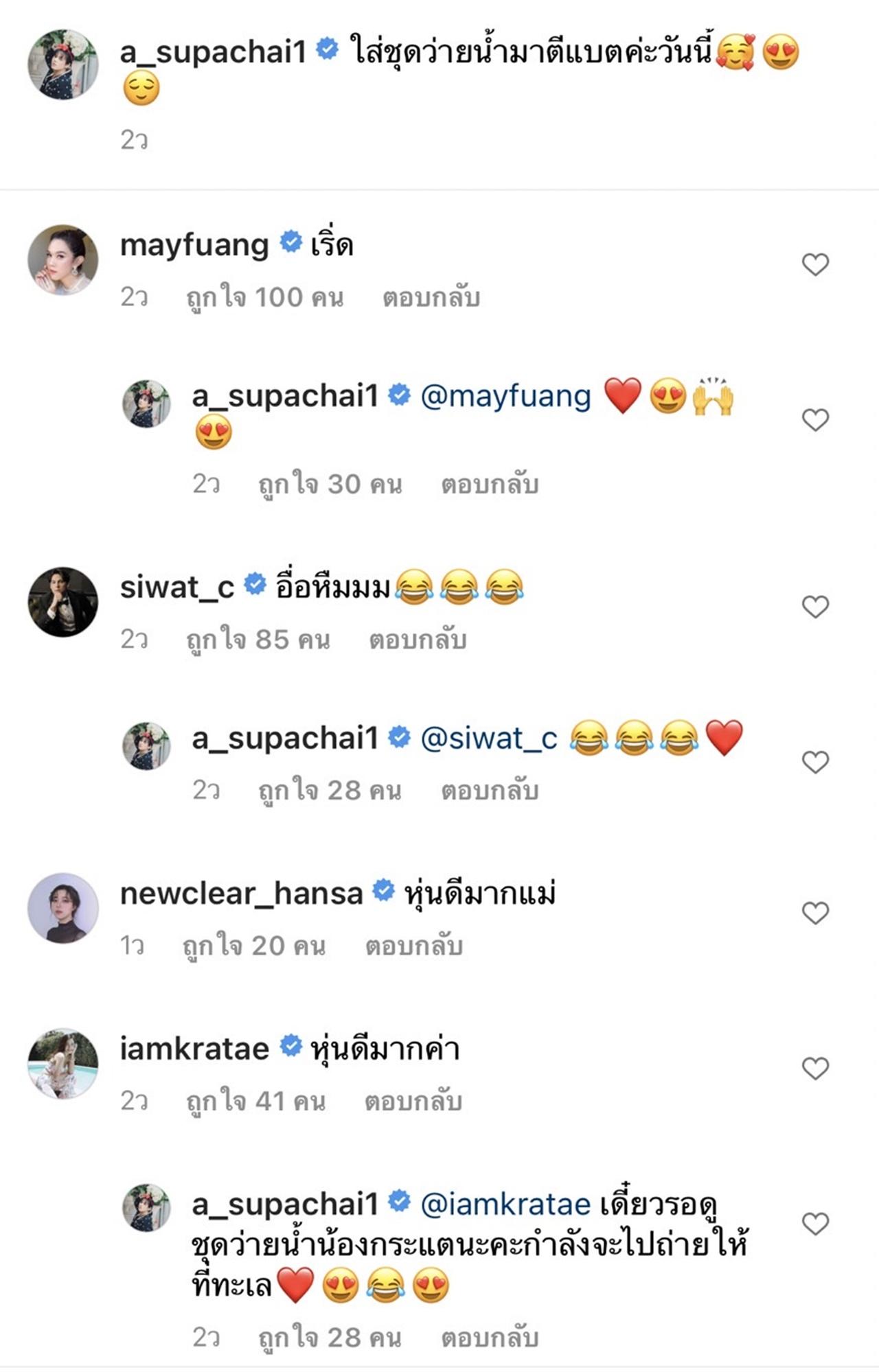
Task: Open a_supachai1 username in the caption
Action: point(213,52)
